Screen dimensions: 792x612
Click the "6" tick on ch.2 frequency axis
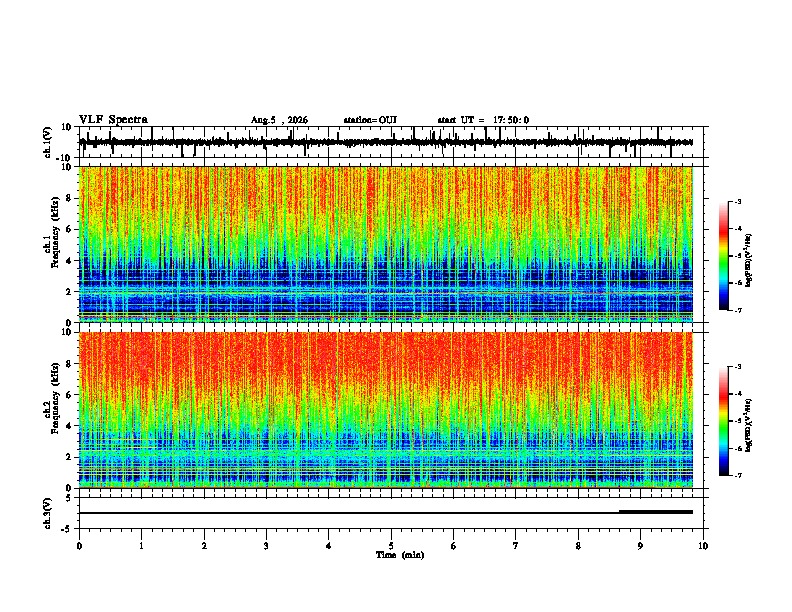click(x=69, y=395)
